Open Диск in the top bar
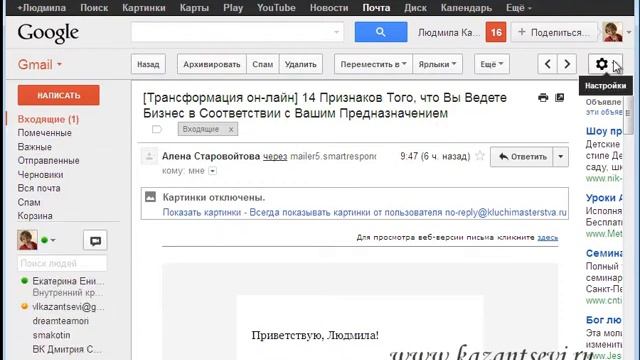 [x=415, y=8]
